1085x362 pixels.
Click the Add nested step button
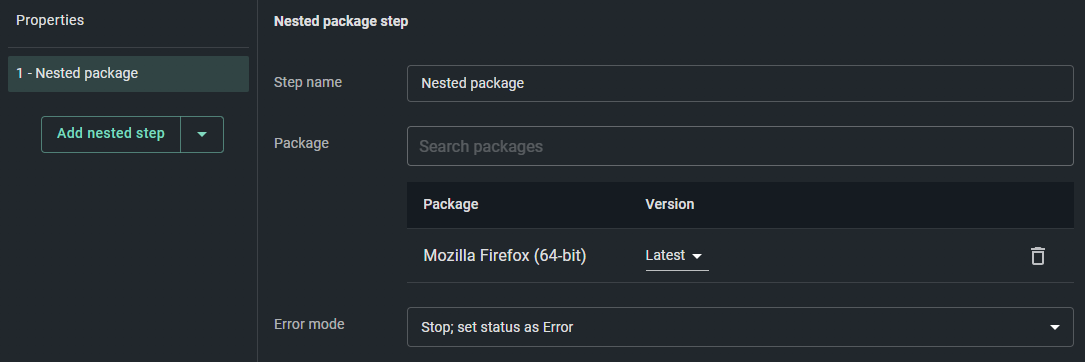tap(111, 134)
